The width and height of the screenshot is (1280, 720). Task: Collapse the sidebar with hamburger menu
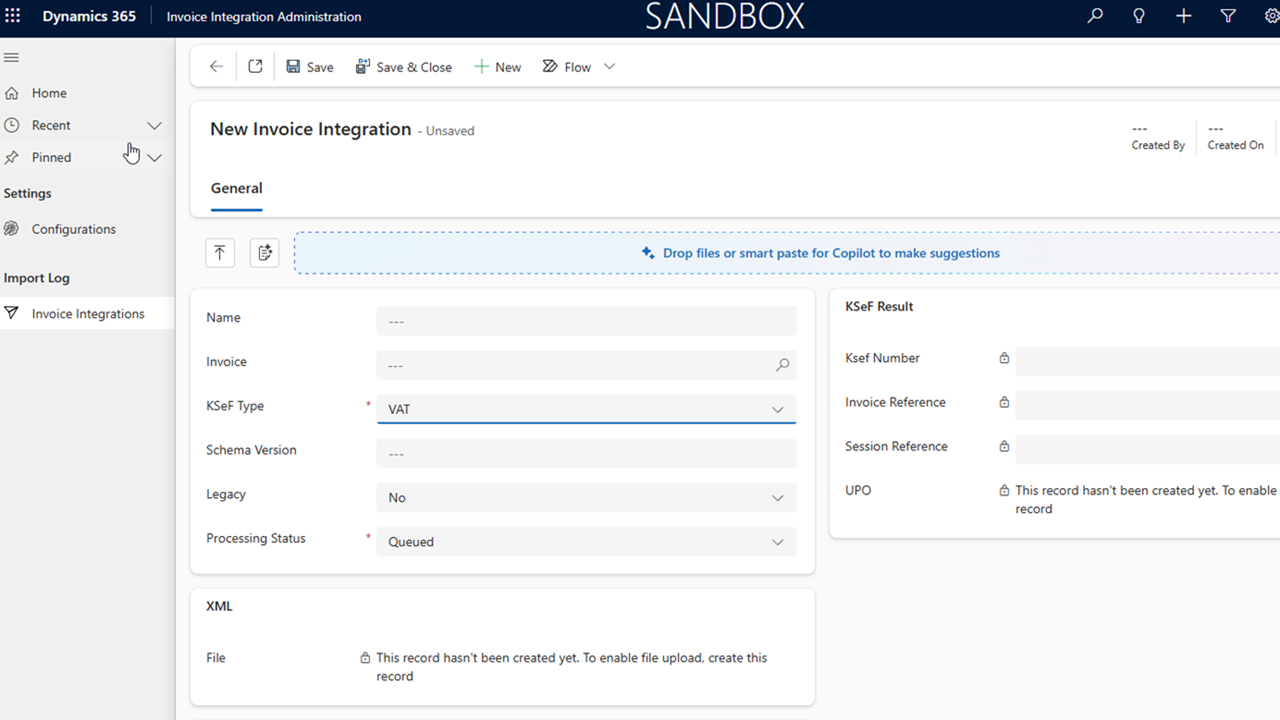pyautogui.click(x=12, y=58)
